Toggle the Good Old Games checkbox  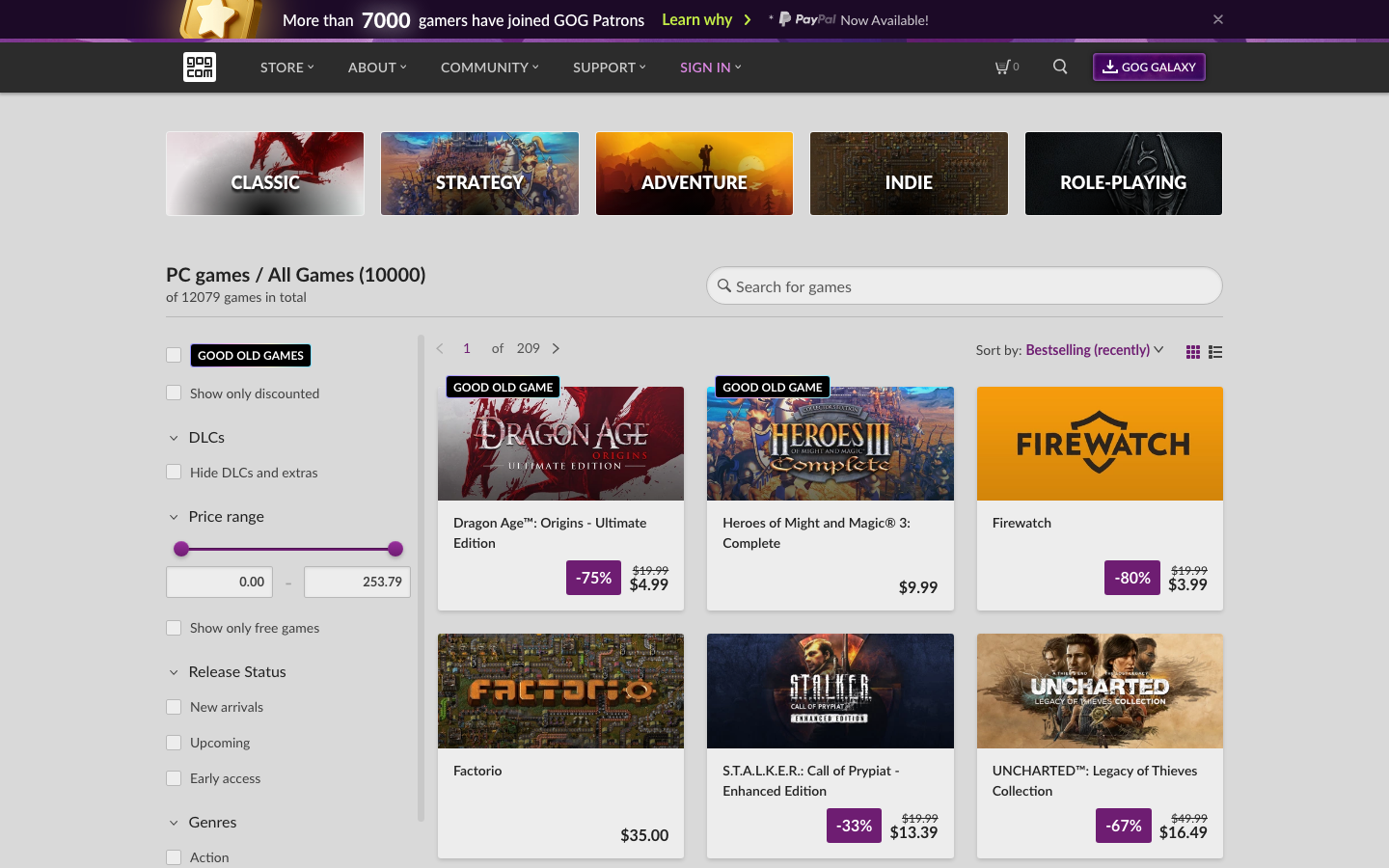click(x=174, y=355)
